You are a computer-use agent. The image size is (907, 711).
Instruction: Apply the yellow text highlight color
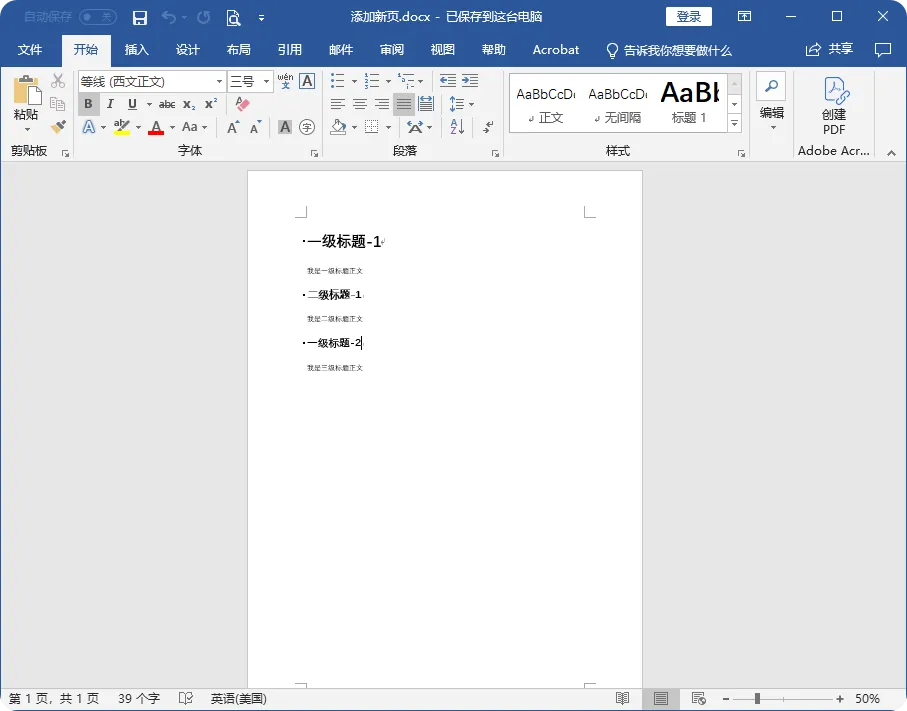coord(121,127)
